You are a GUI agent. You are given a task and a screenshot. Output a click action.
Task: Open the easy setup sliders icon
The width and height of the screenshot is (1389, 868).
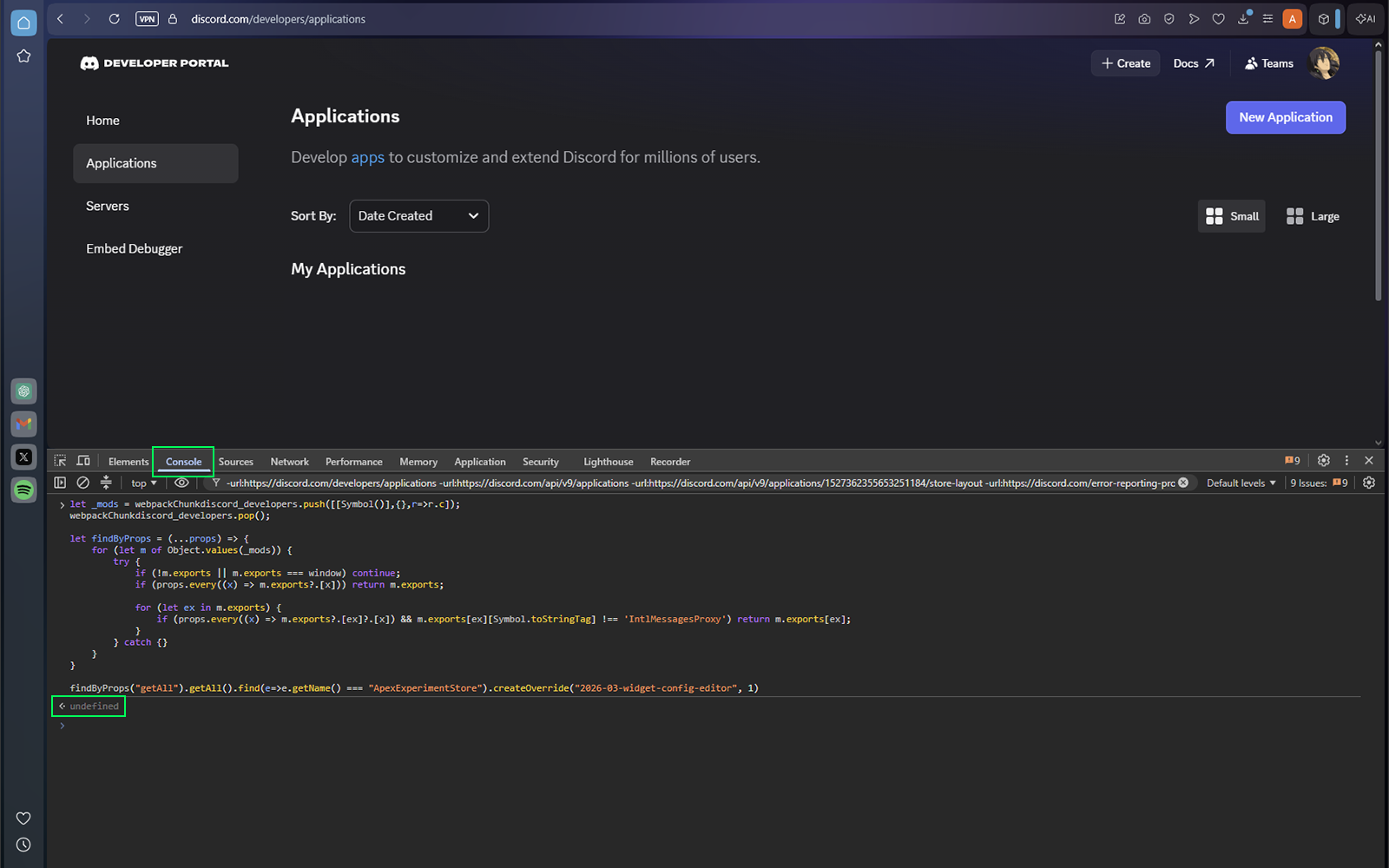tap(1267, 18)
